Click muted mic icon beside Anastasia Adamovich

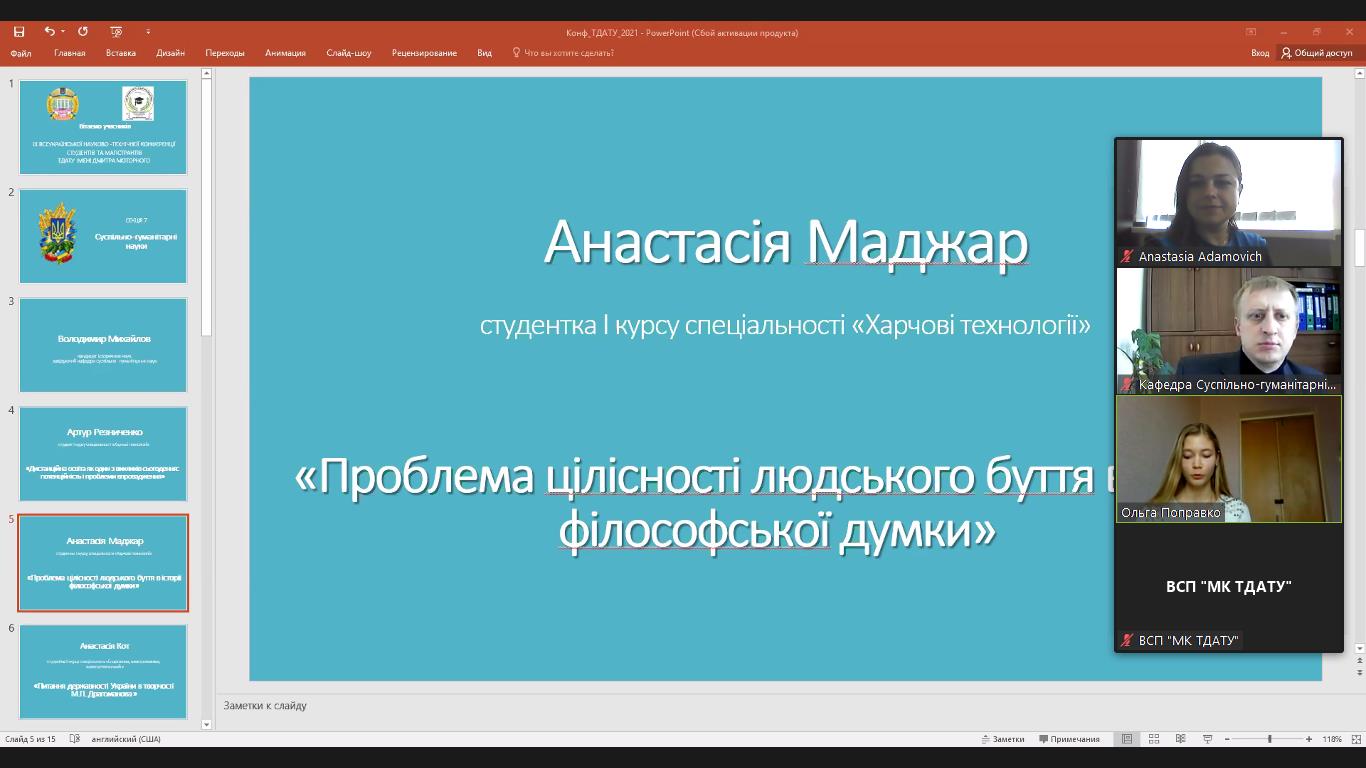coord(1127,257)
